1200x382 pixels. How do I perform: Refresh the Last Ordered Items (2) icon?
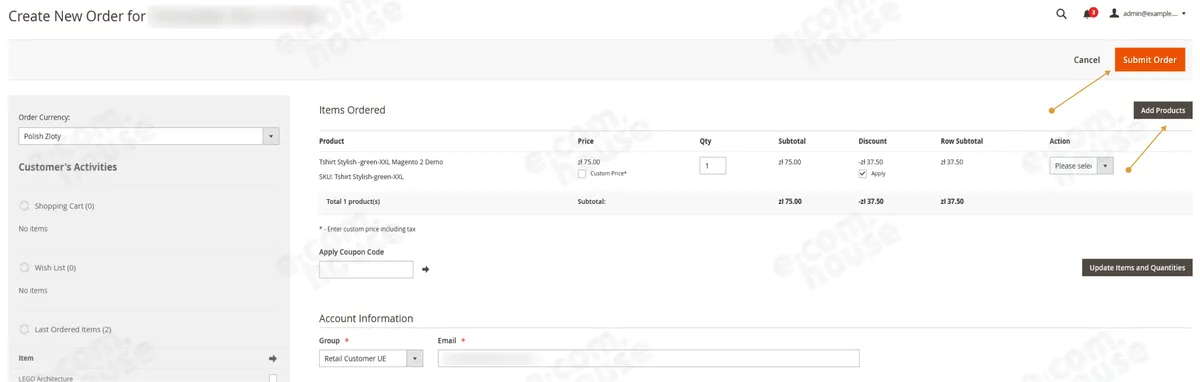click(24, 329)
